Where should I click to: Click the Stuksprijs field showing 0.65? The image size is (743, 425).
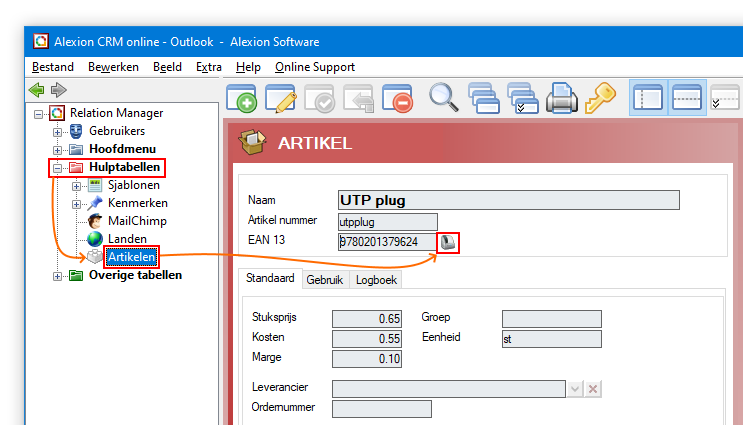click(367, 319)
